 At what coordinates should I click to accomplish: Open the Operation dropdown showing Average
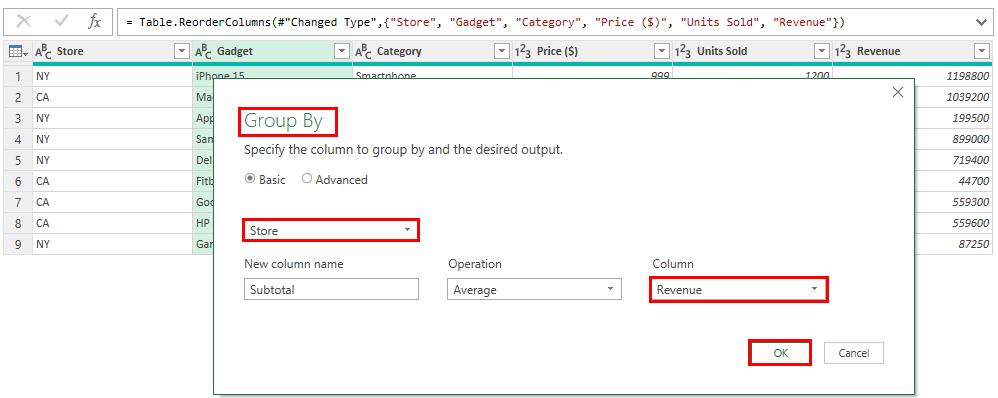534,289
